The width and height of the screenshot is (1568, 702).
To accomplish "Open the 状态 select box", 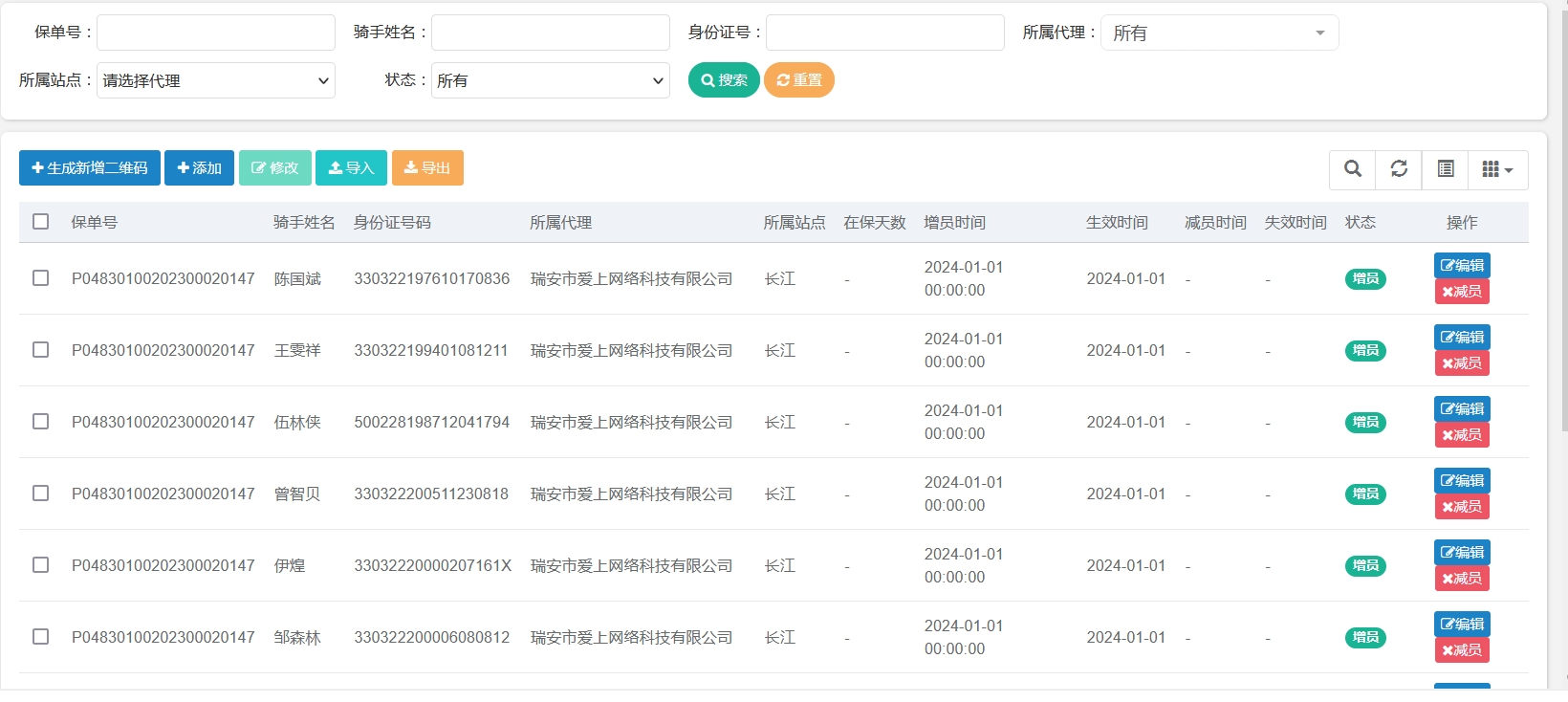I will tap(551, 80).
